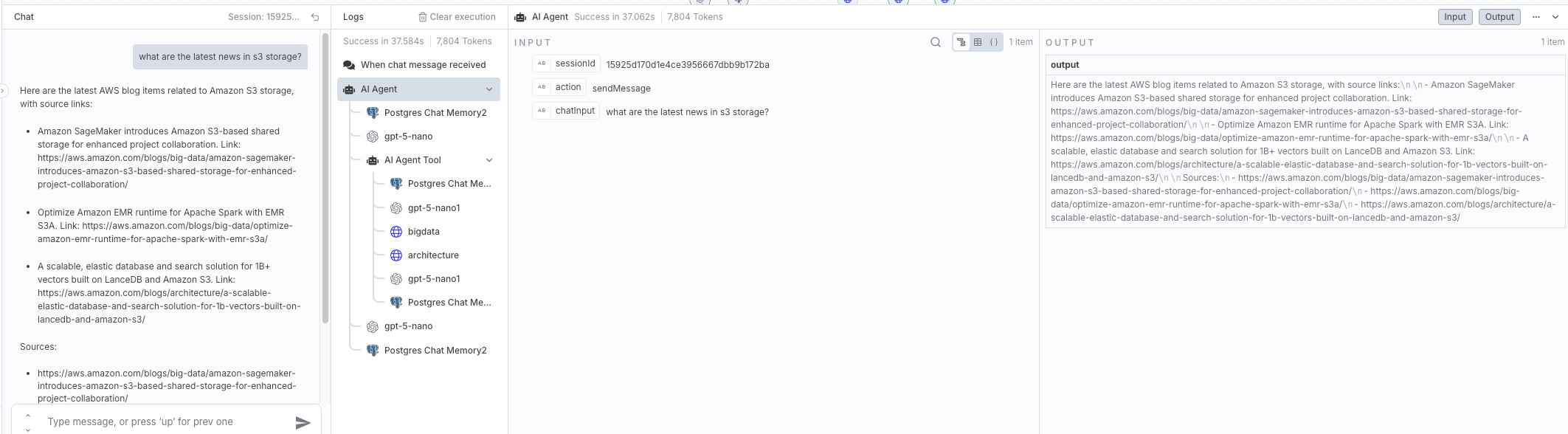The image size is (1568, 434).
Task: Select the chatInput field label
Action: 575,111
